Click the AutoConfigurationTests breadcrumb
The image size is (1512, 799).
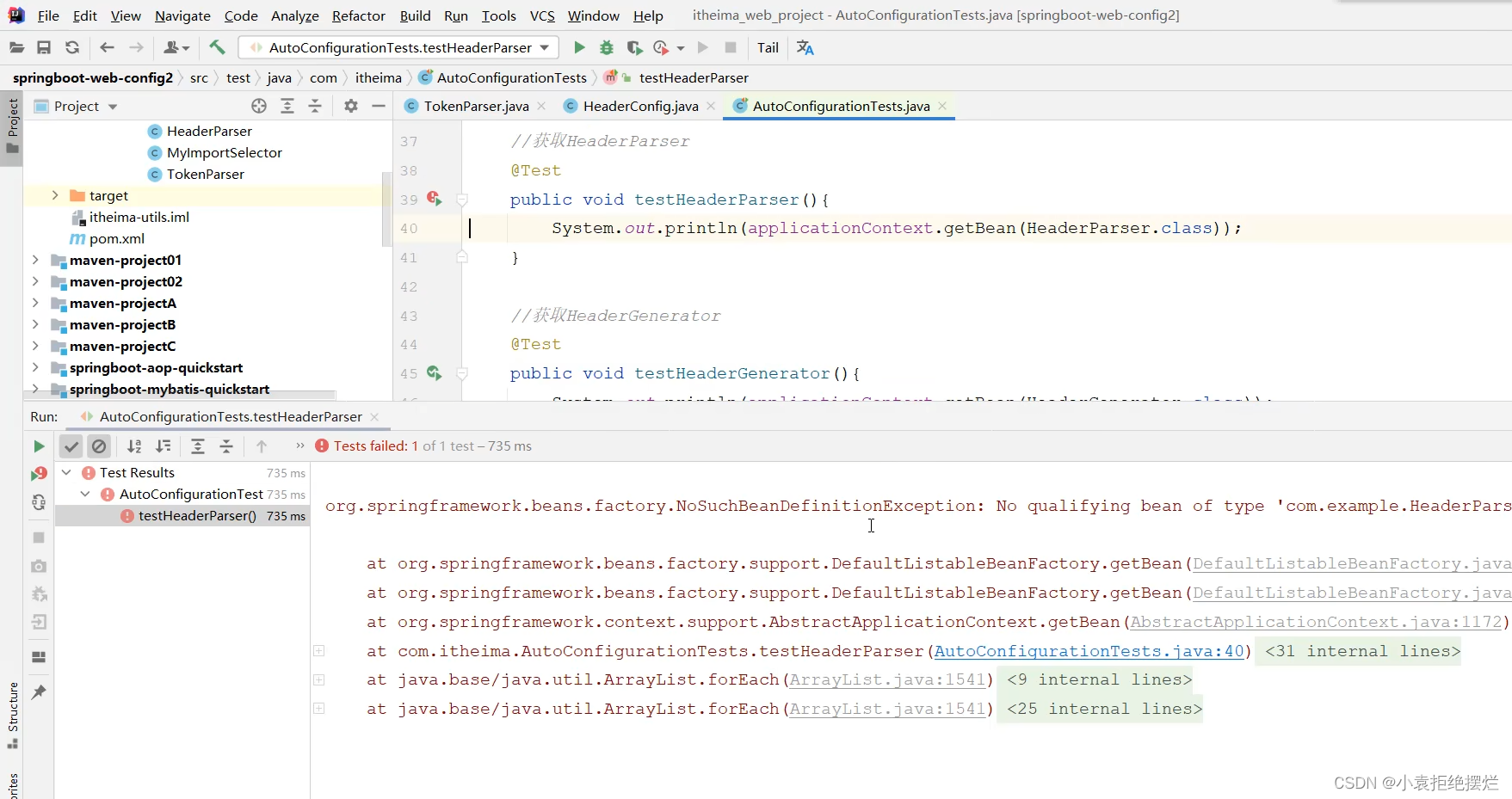point(511,77)
